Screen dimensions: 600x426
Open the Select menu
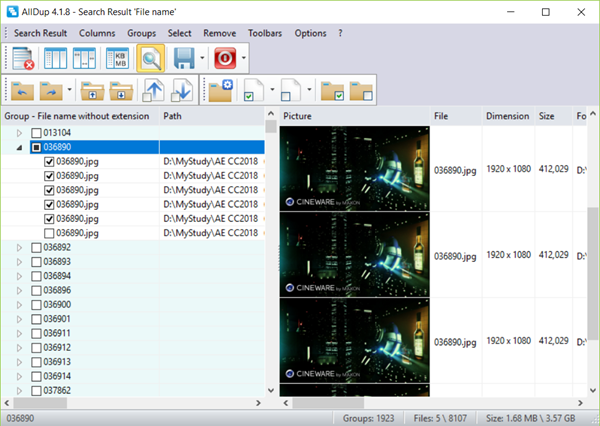[179, 33]
